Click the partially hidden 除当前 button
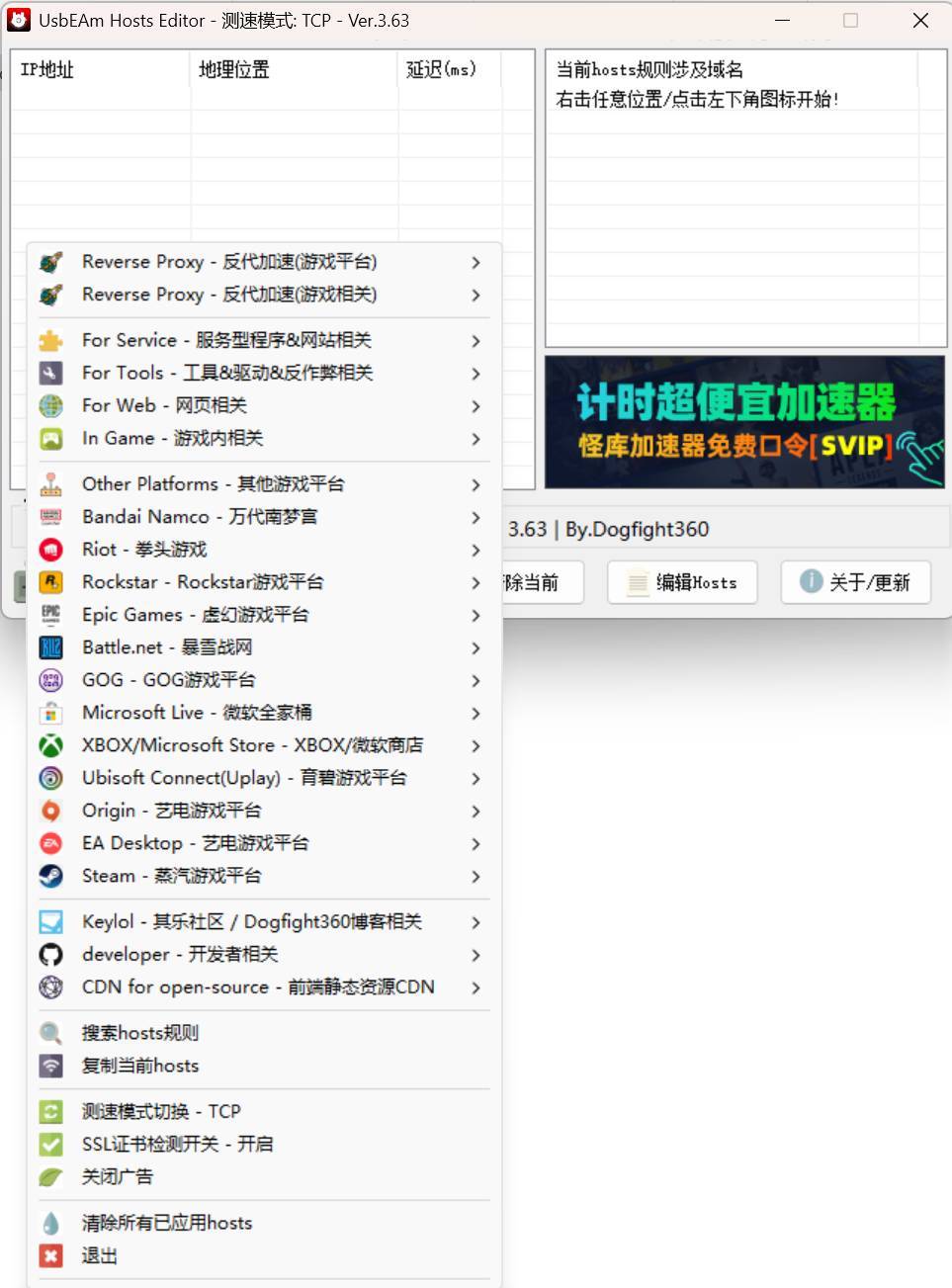The width and height of the screenshot is (952, 1288). tap(543, 582)
